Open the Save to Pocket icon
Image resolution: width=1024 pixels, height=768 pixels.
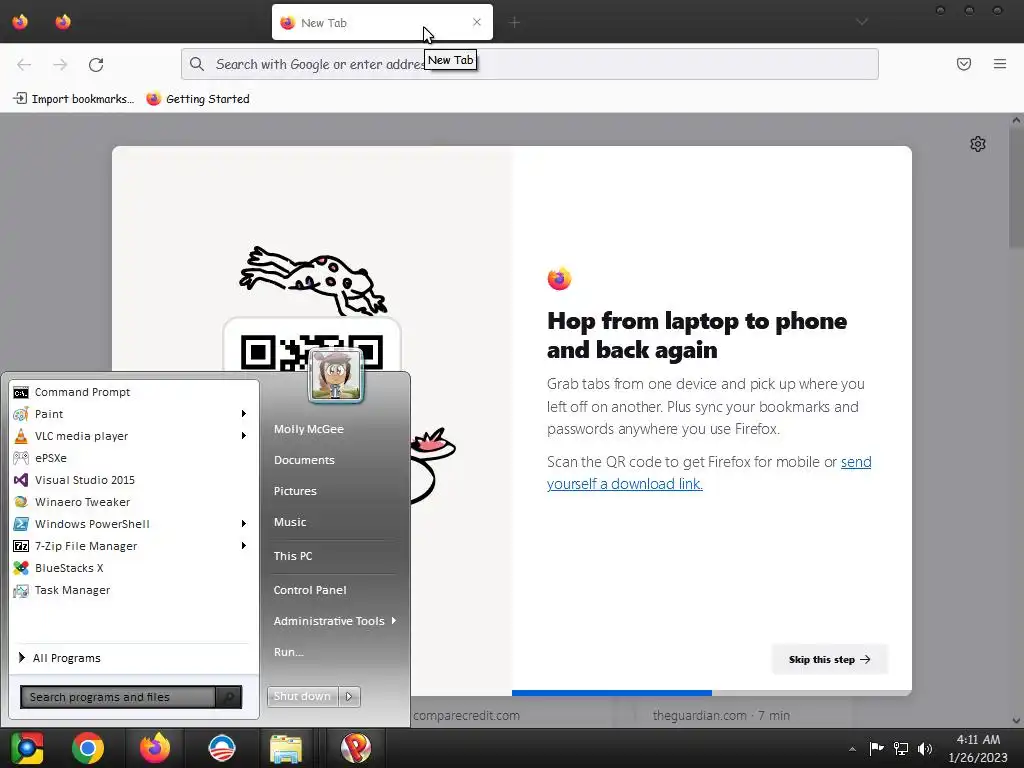pyautogui.click(x=964, y=64)
